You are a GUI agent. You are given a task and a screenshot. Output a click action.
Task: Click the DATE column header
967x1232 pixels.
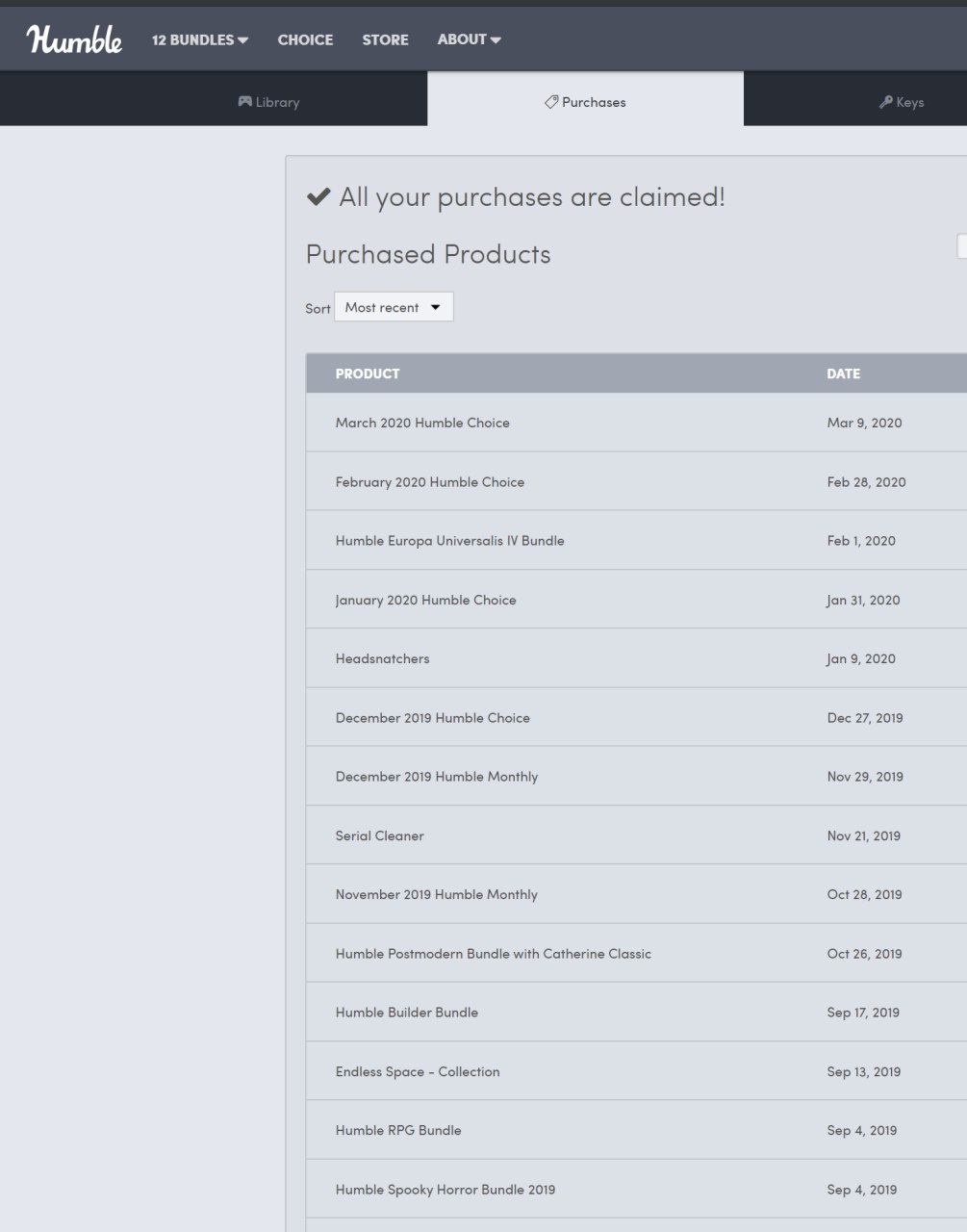coord(843,373)
